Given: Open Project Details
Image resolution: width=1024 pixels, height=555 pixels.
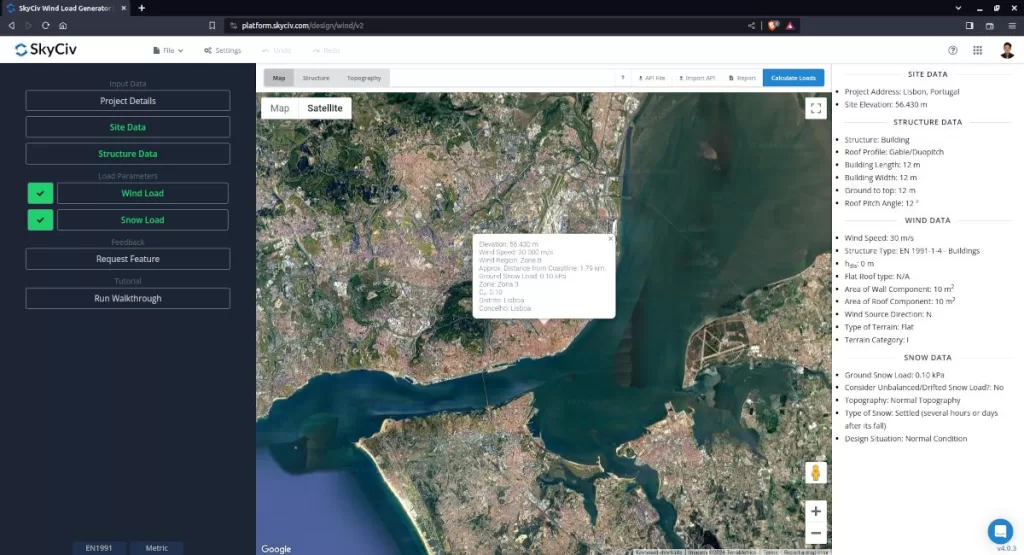Looking at the screenshot, I should pos(128,101).
